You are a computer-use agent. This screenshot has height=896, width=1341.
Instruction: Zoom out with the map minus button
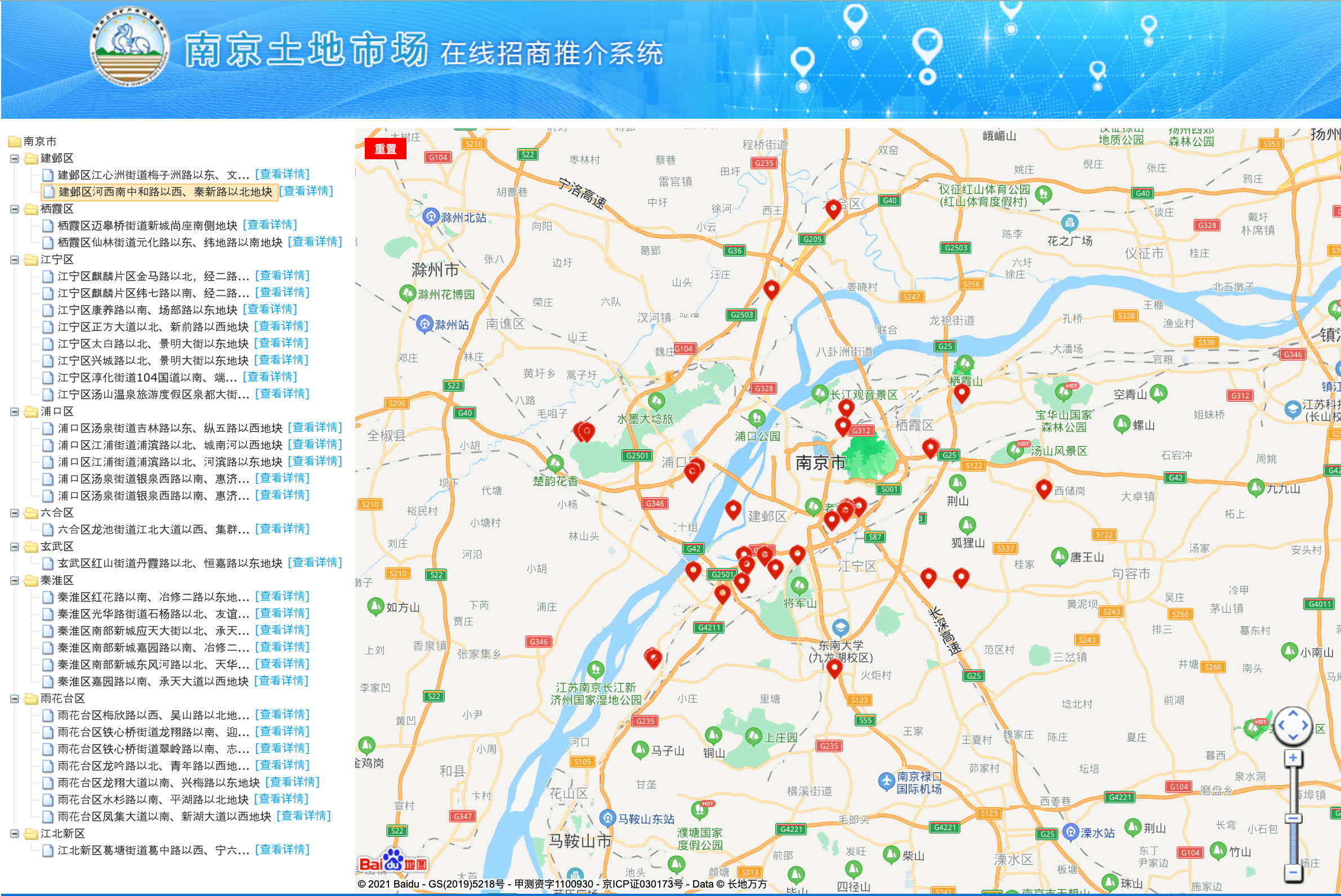pos(1293,872)
